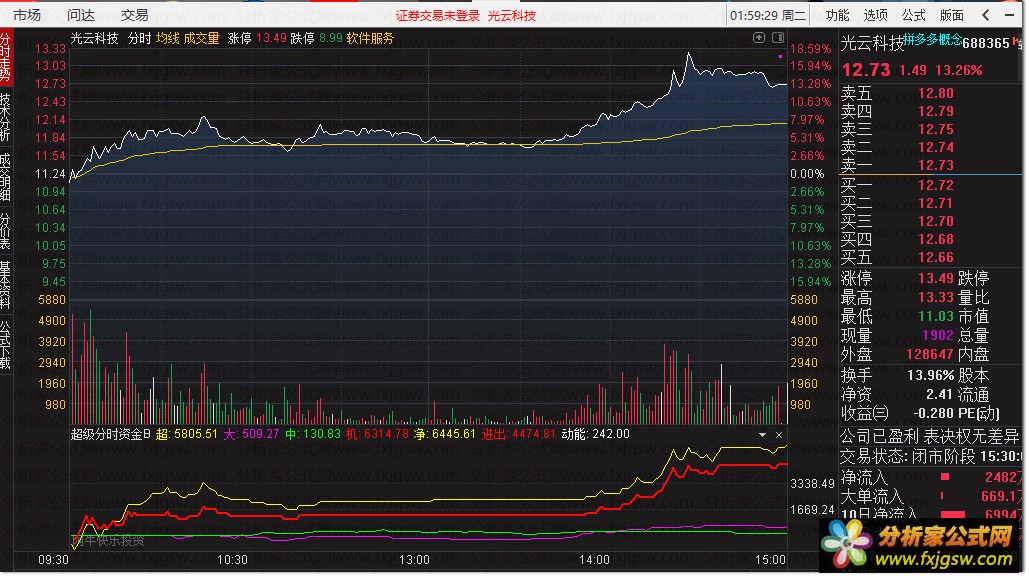This screenshot has height=576, width=1029.
Task: Open the 市场 menu
Action: (27, 14)
